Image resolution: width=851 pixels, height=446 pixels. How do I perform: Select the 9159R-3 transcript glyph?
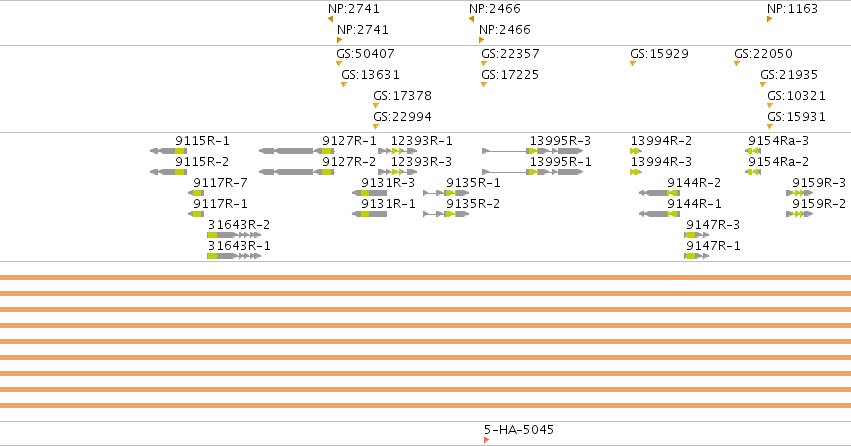pos(799,193)
